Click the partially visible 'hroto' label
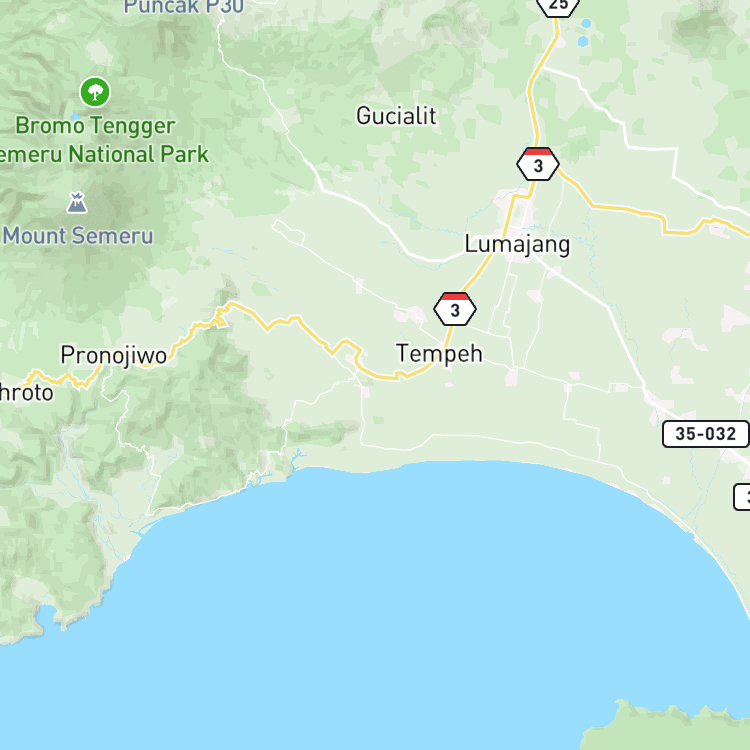750x750 pixels. 26,393
